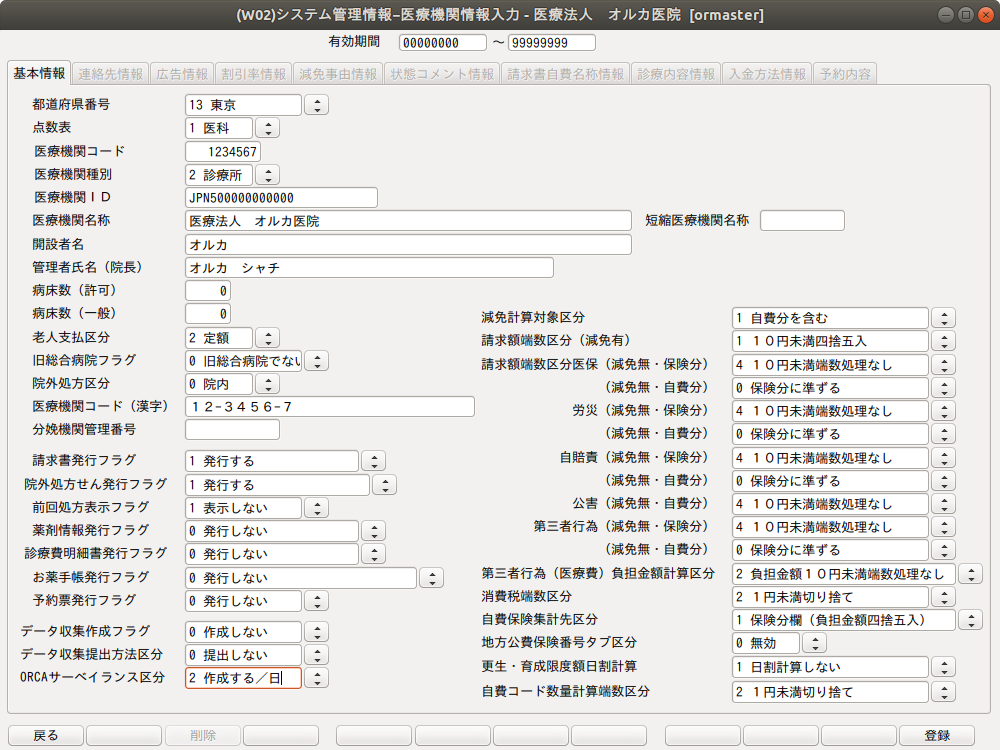Screen dimensions: 1000x750
Task: Click the ORCAサーベイランス区分 combo text field
Action: (x=243, y=677)
